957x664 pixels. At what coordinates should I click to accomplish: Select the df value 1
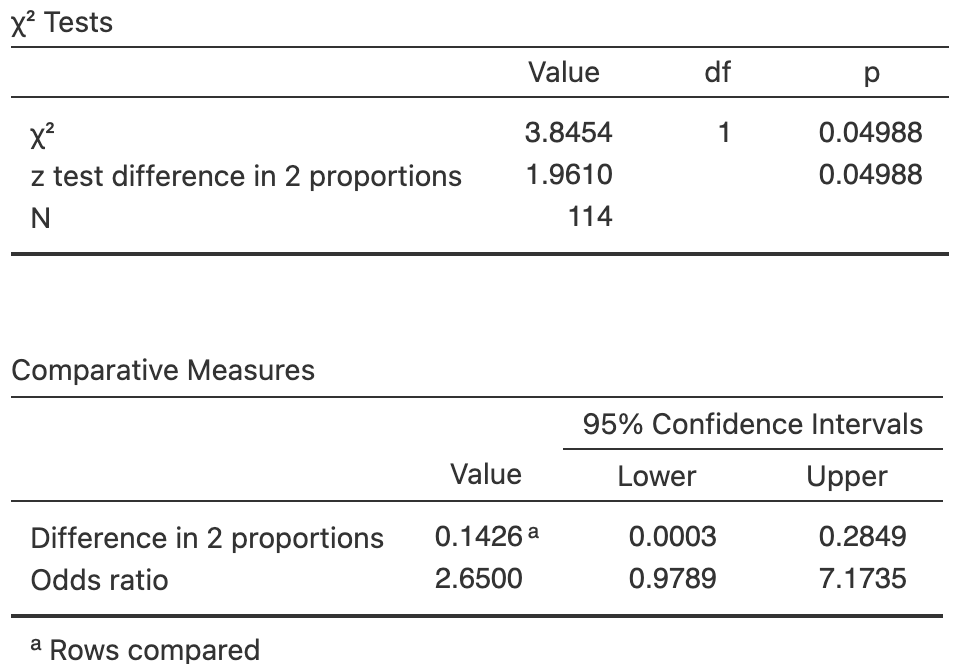(722, 132)
